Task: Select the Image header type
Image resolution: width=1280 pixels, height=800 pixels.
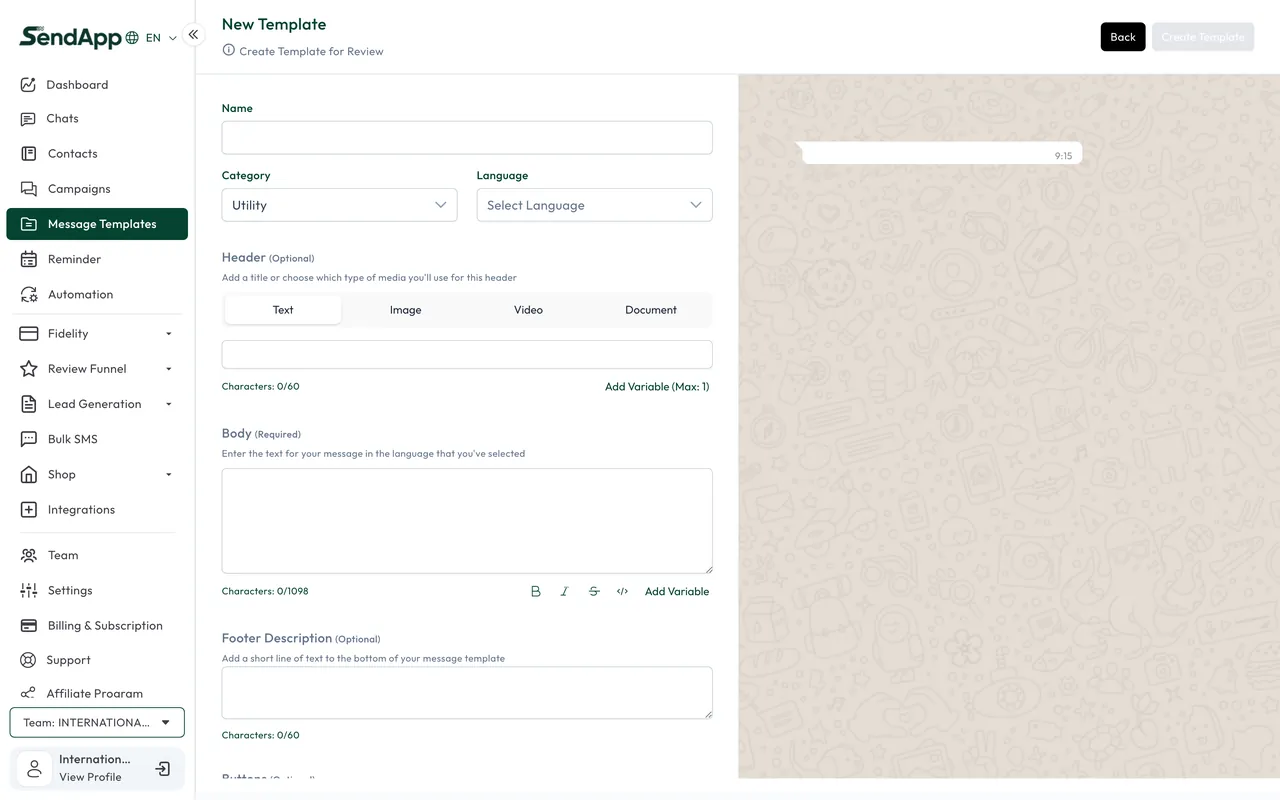Action: 405,310
